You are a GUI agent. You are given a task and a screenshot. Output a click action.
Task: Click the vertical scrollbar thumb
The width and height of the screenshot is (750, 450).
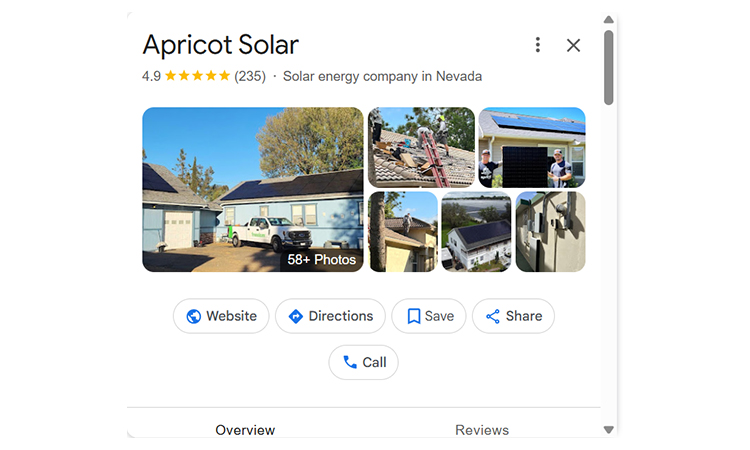[x=608, y=66]
